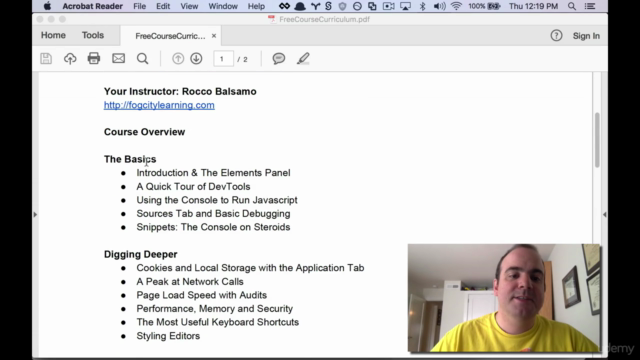
Task: Close the FreeCourseCurric... document tab
Action: tap(214, 36)
